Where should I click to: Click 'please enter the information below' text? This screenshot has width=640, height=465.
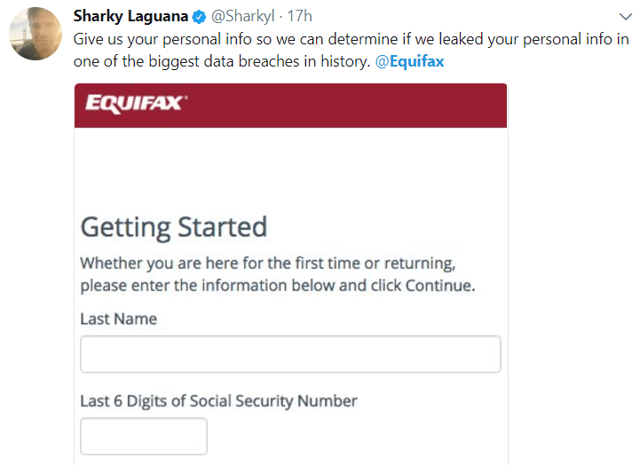click(200, 285)
